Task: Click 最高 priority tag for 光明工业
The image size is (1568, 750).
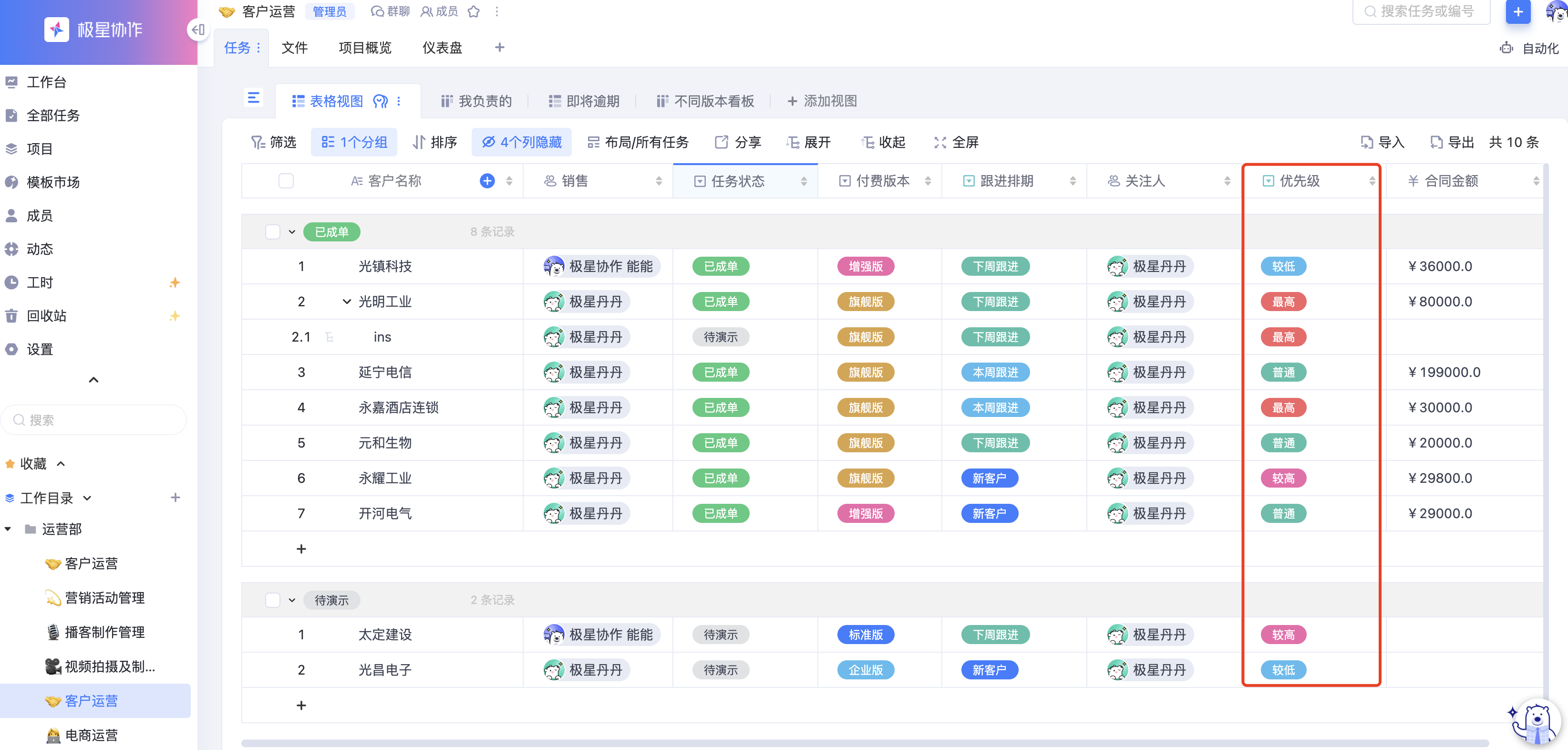Action: click(1283, 302)
